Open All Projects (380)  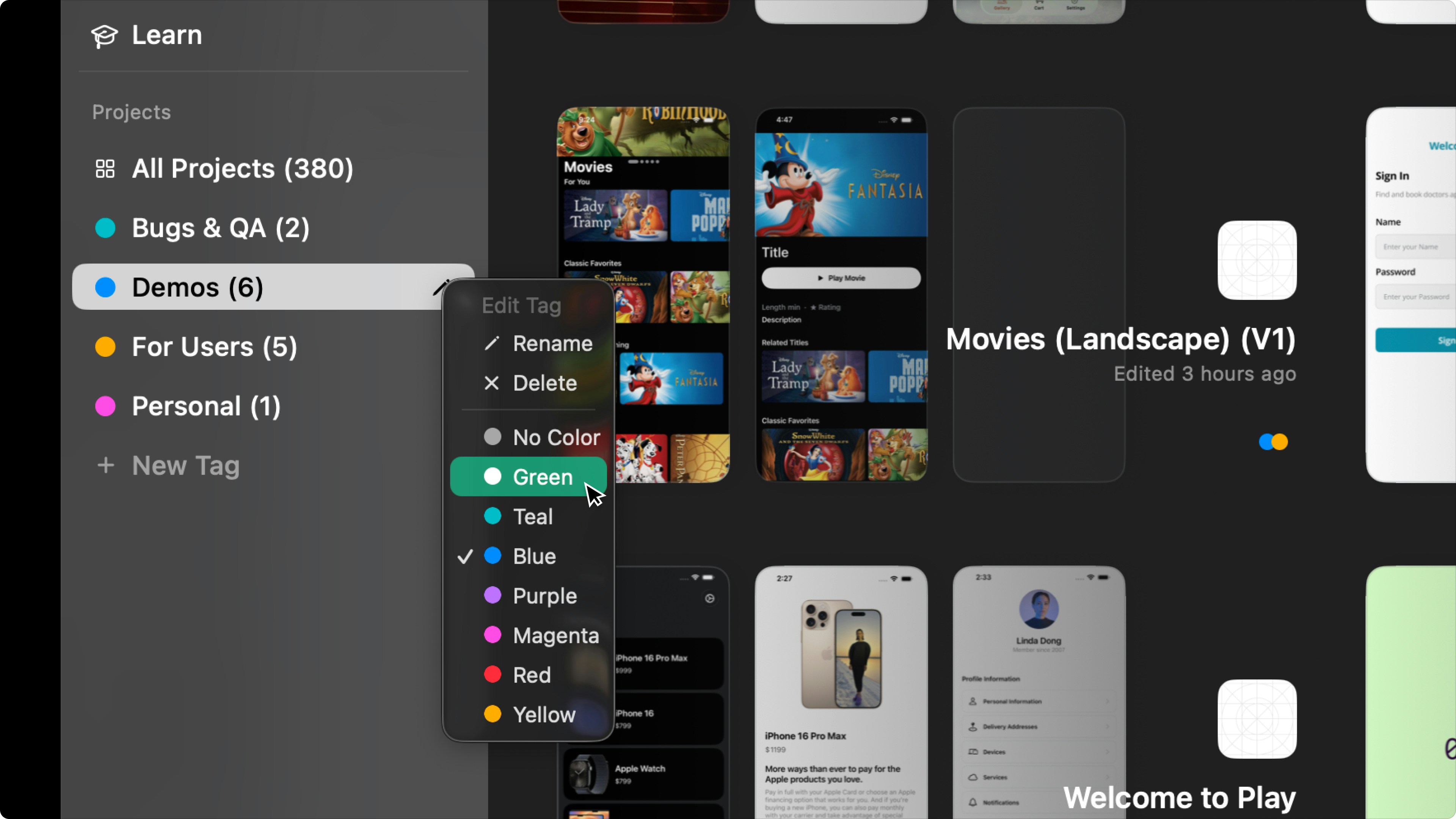click(x=242, y=169)
